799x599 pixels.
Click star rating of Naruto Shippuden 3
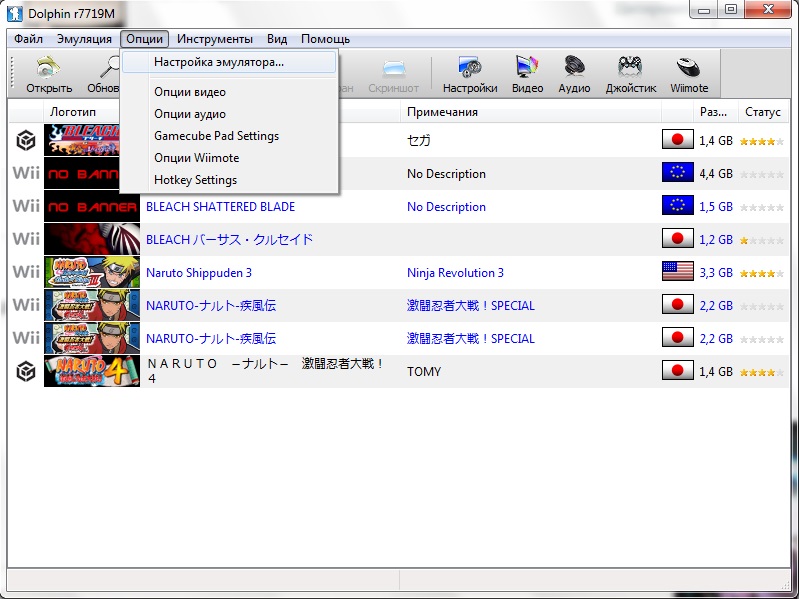[762, 274]
